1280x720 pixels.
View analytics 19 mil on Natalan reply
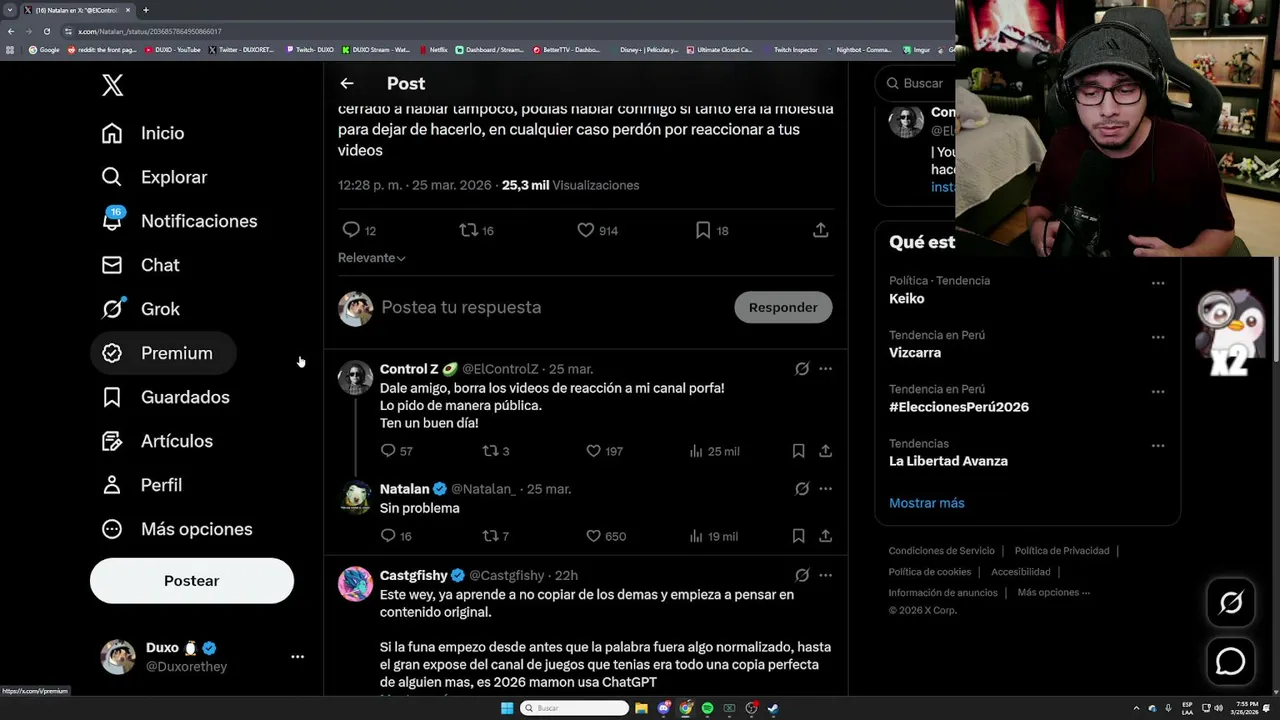(714, 536)
